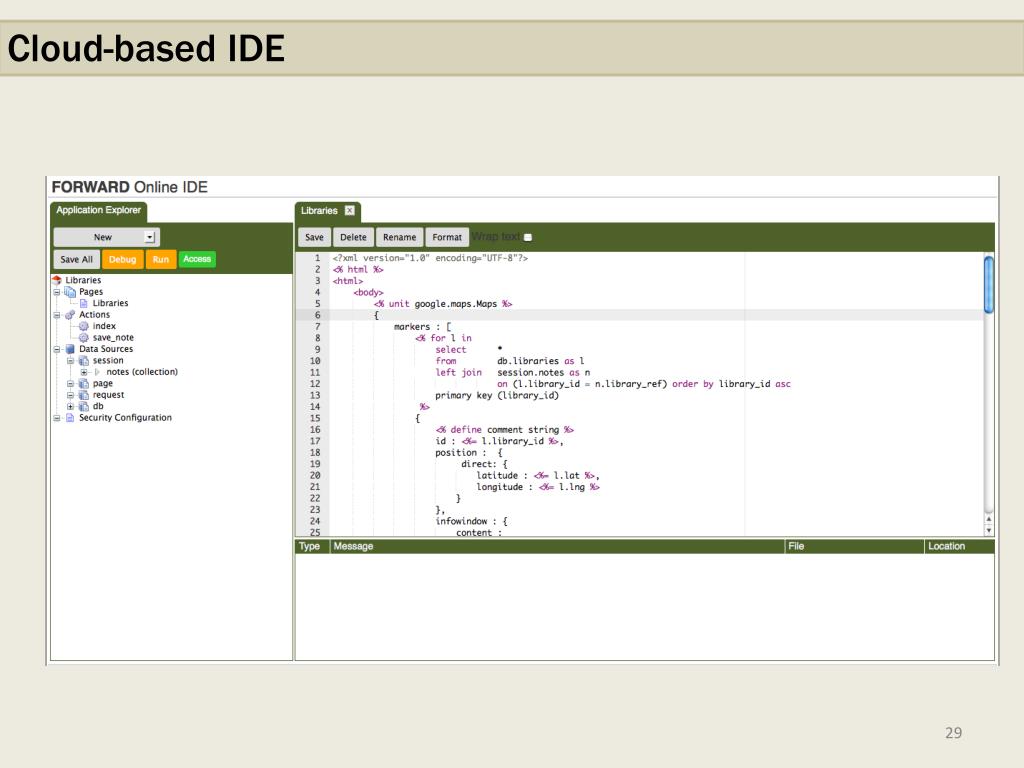Select the Libraries editor tab
Image resolution: width=1024 pixels, height=768 pixels.
pyautogui.click(x=327, y=211)
